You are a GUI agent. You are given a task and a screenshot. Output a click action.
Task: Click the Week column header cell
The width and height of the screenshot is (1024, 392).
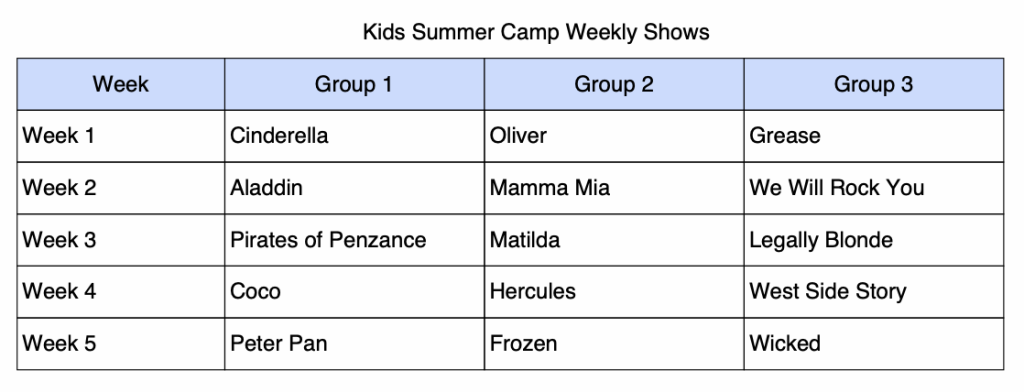coord(121,84)
